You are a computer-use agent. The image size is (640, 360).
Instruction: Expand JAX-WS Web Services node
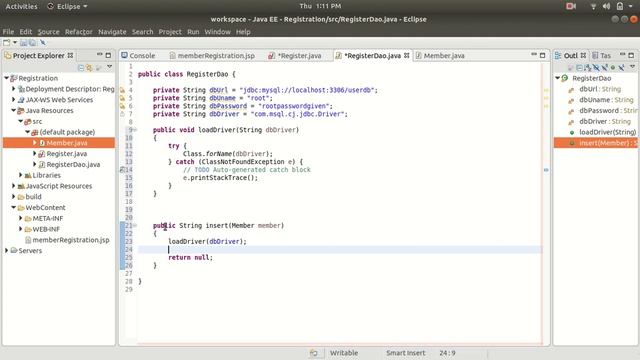tap(13, 100)
